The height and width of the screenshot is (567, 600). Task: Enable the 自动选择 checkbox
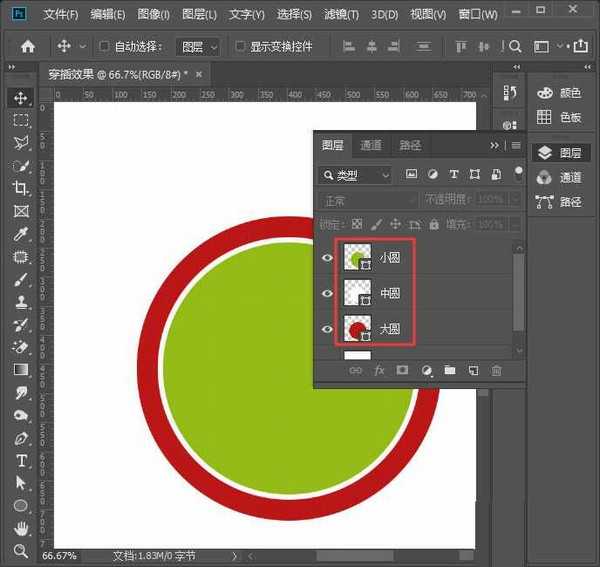coord(104,47)
